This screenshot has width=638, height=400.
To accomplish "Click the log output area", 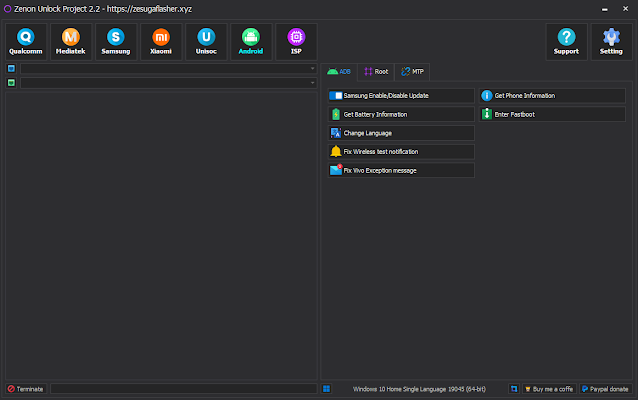I will click(162, 236).
